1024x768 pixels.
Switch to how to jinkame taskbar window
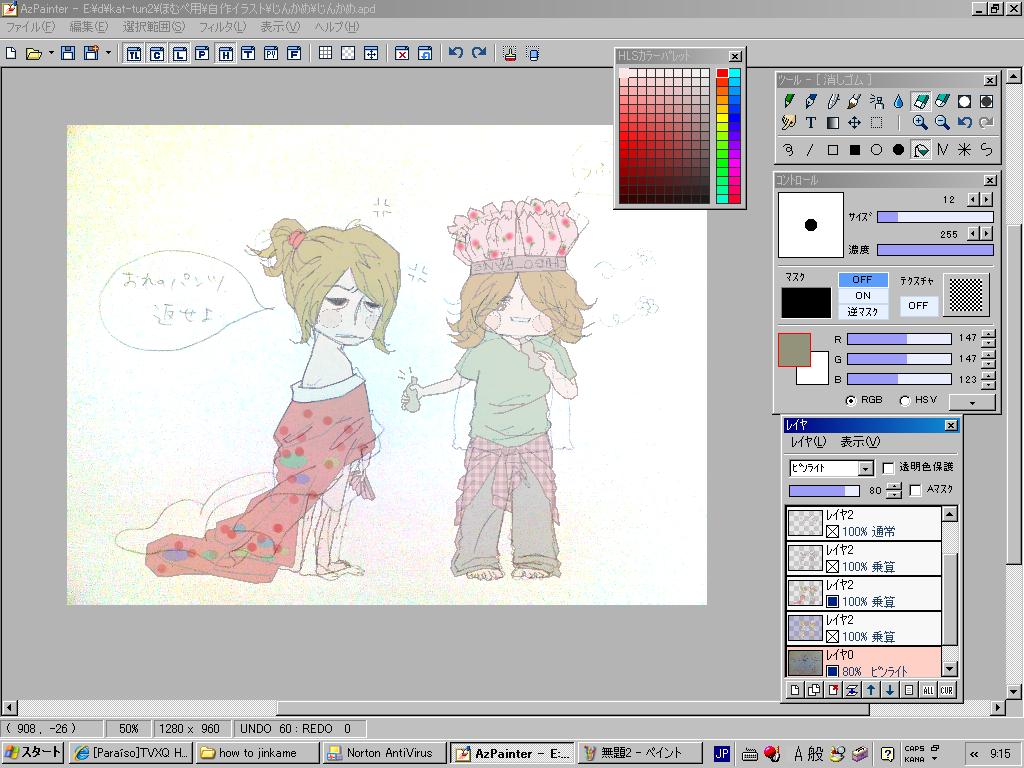[257, 753]
